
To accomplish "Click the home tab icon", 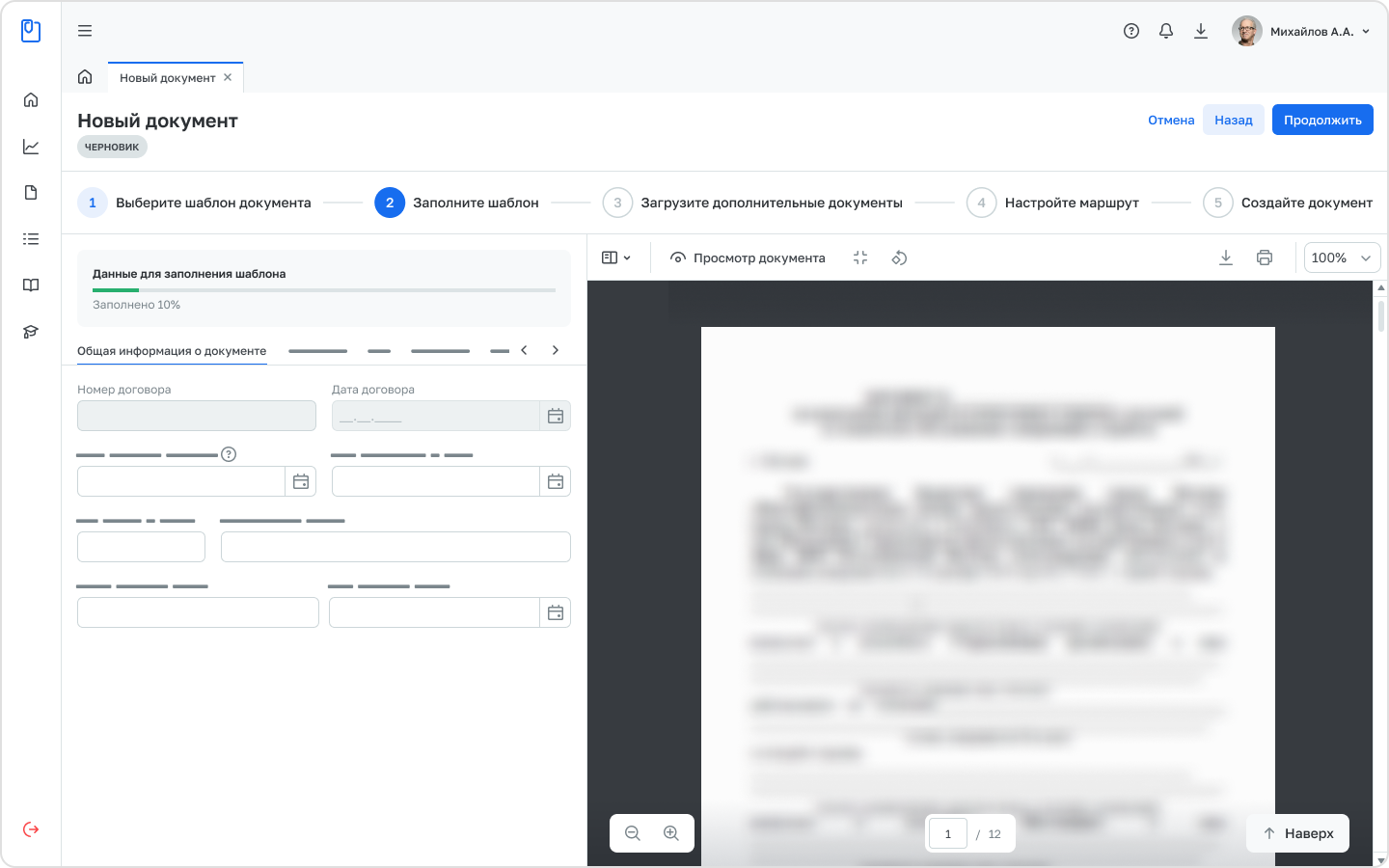I will click(85, 77).
